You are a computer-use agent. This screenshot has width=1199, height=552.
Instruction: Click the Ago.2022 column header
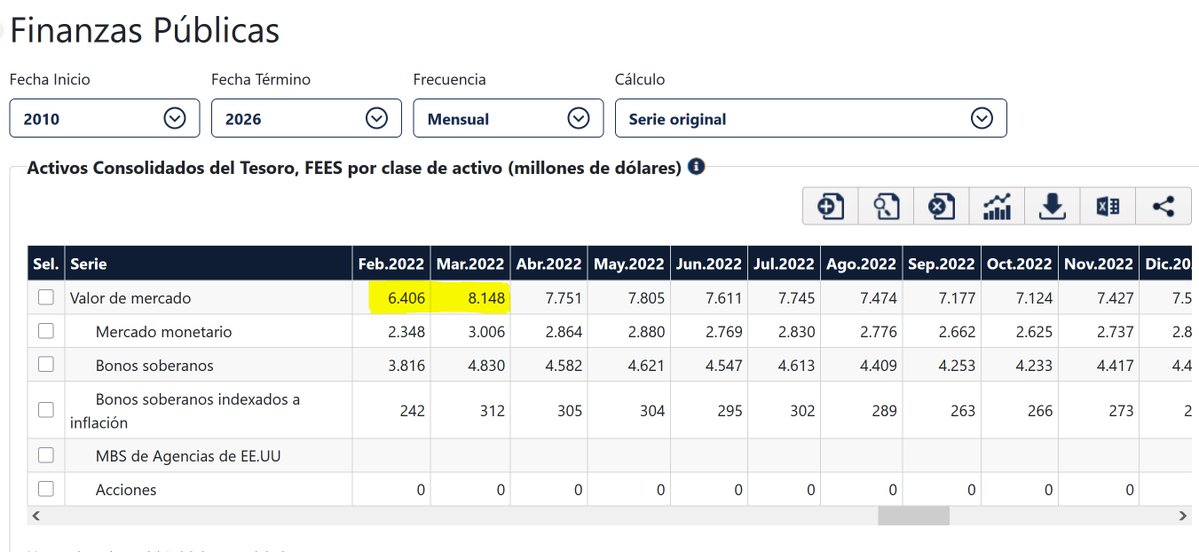[x=862, y=264]
